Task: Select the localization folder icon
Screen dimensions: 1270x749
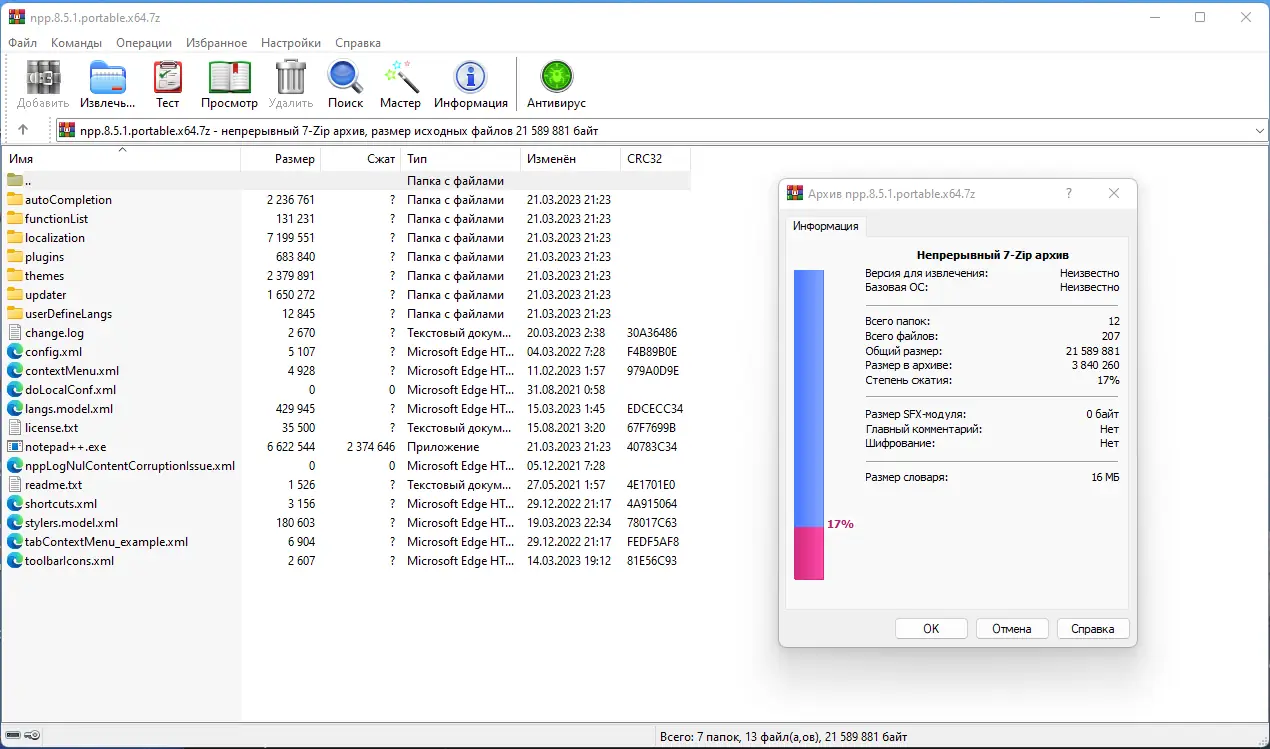Action: [15, 237]
